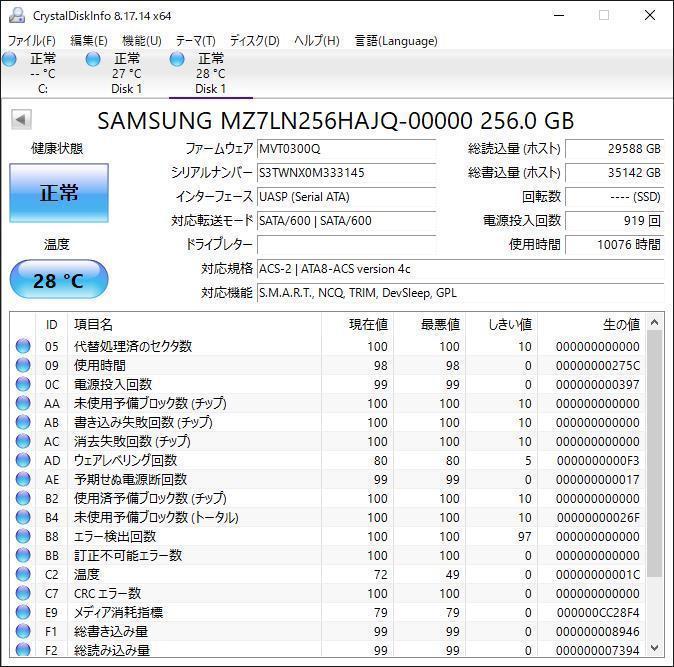Select the 28 °C Disk 1 tab
This screenshot has height=667, width=674.
[x=211, y=73]
